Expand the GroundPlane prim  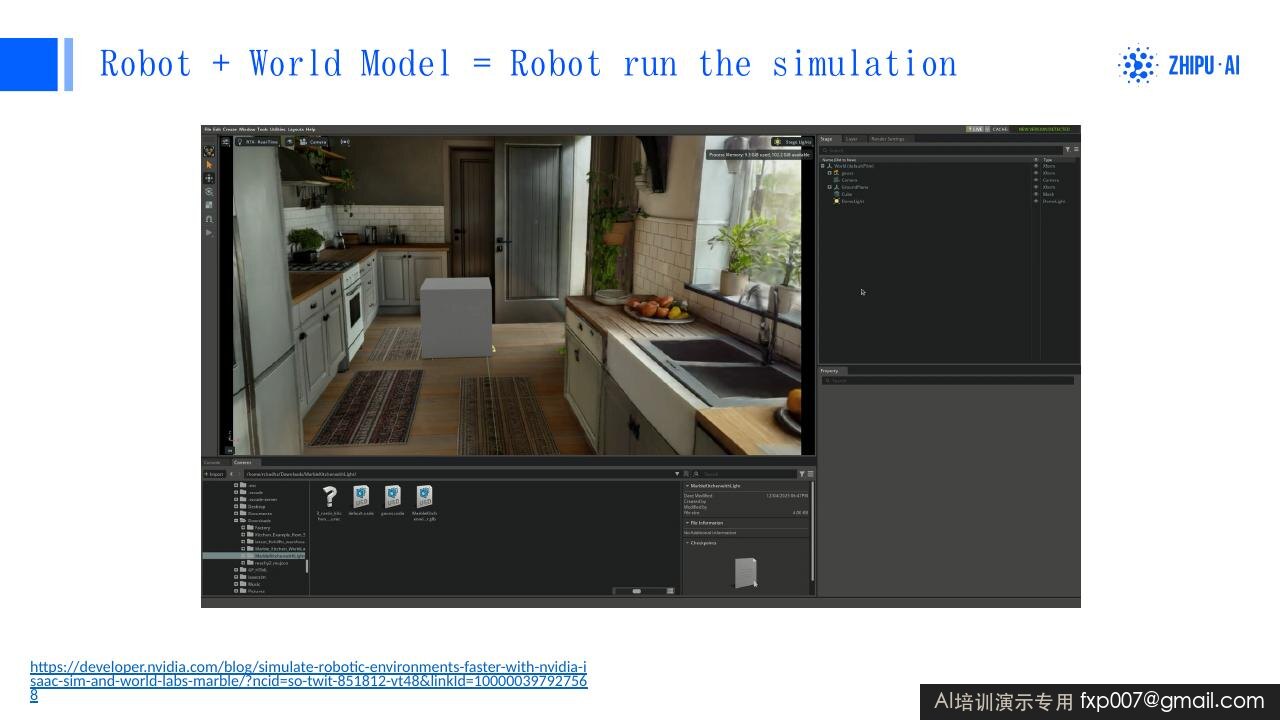coord(830,187)
